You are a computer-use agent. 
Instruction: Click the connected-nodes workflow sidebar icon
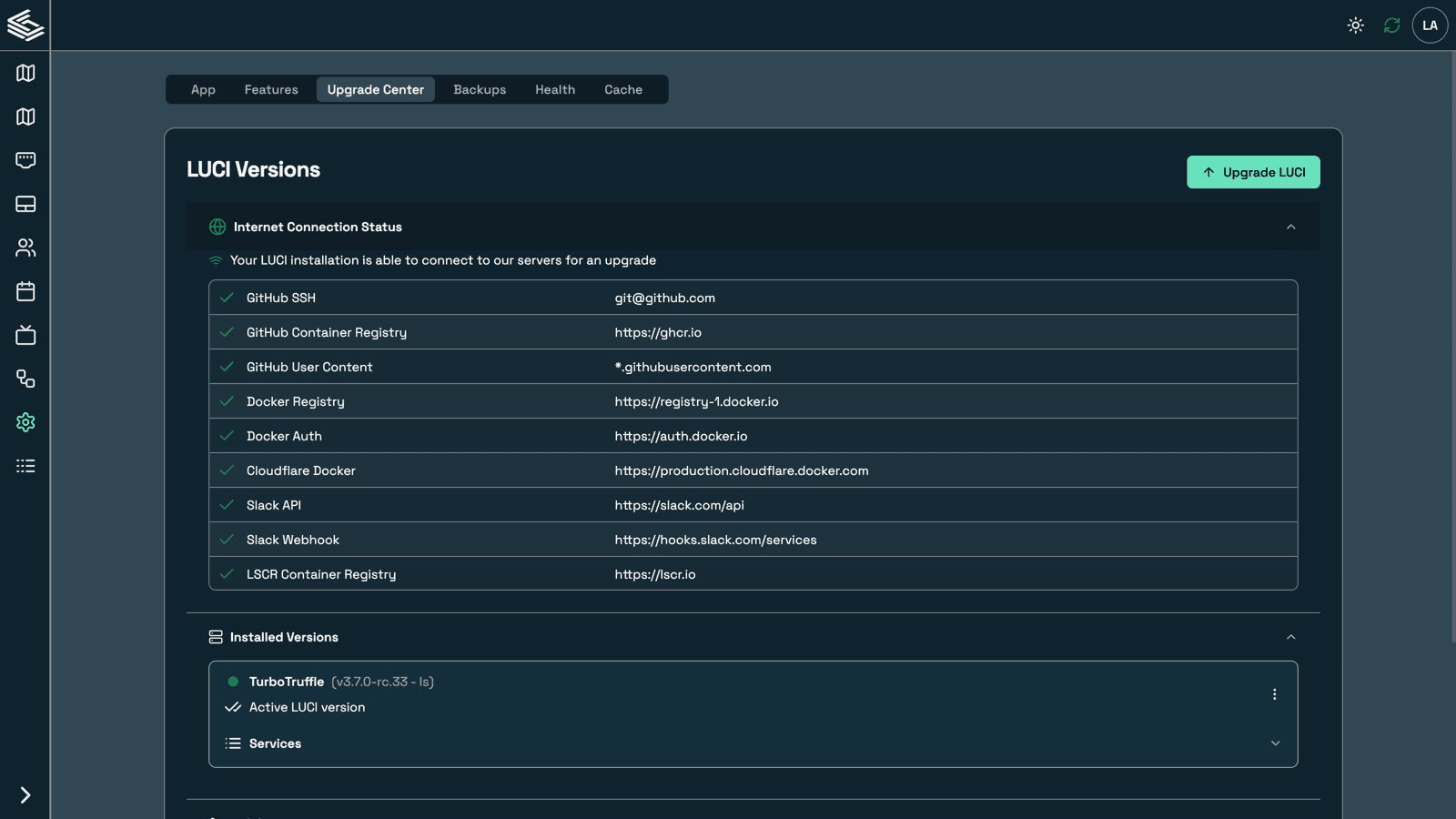click(25, 379)
